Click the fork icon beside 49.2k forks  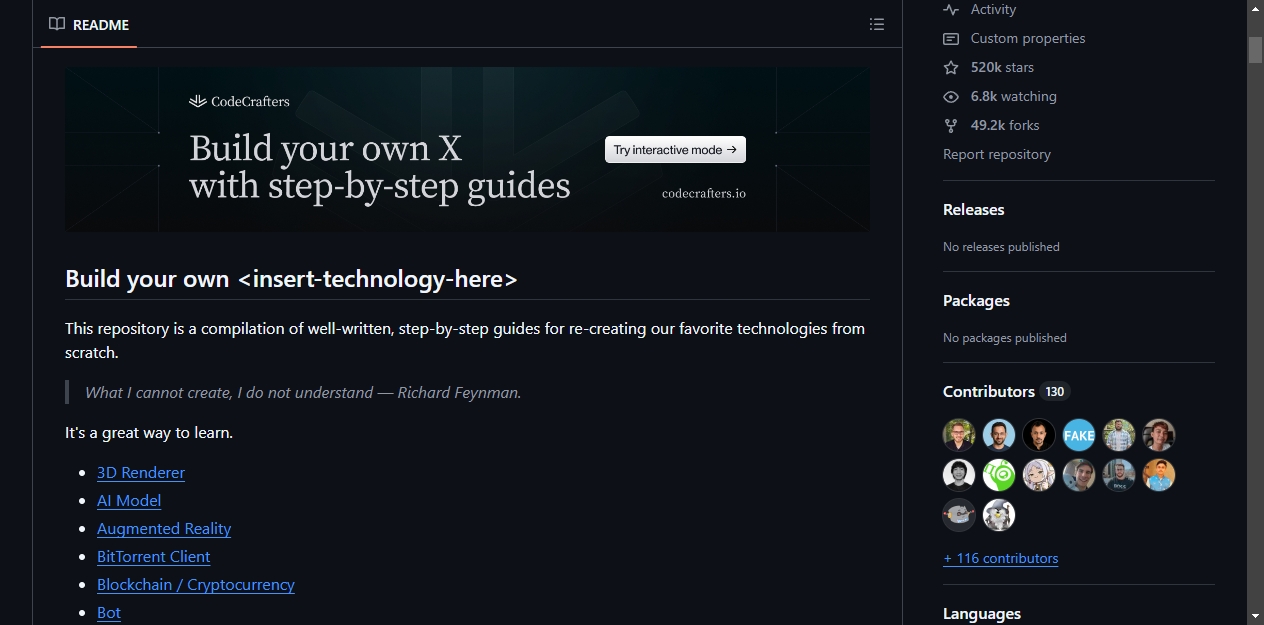point(951,125)
